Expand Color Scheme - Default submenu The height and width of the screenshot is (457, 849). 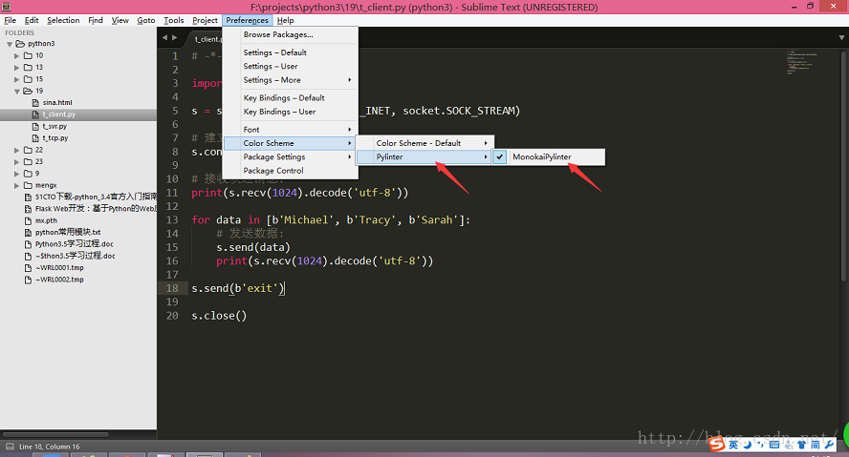click(x=425, y=143)
